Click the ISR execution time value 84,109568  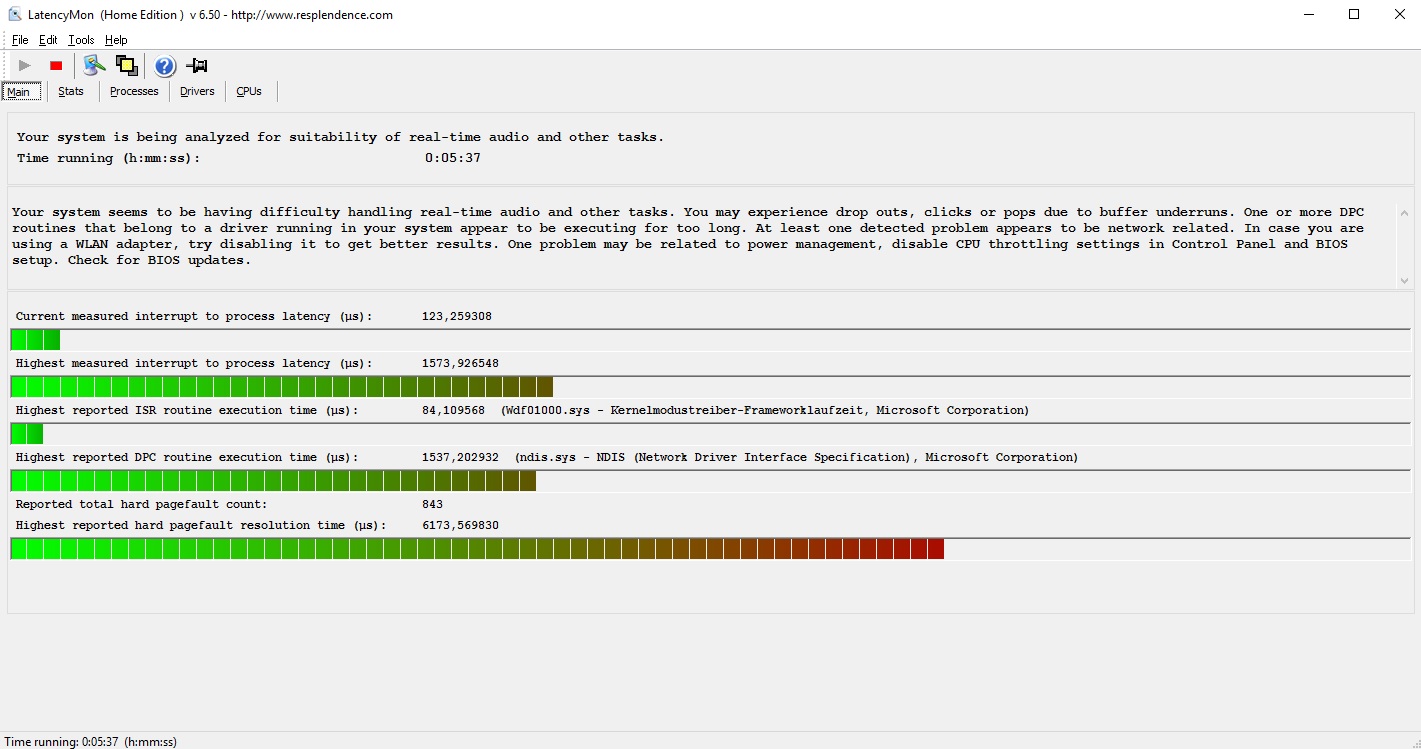tap(453, 410)
